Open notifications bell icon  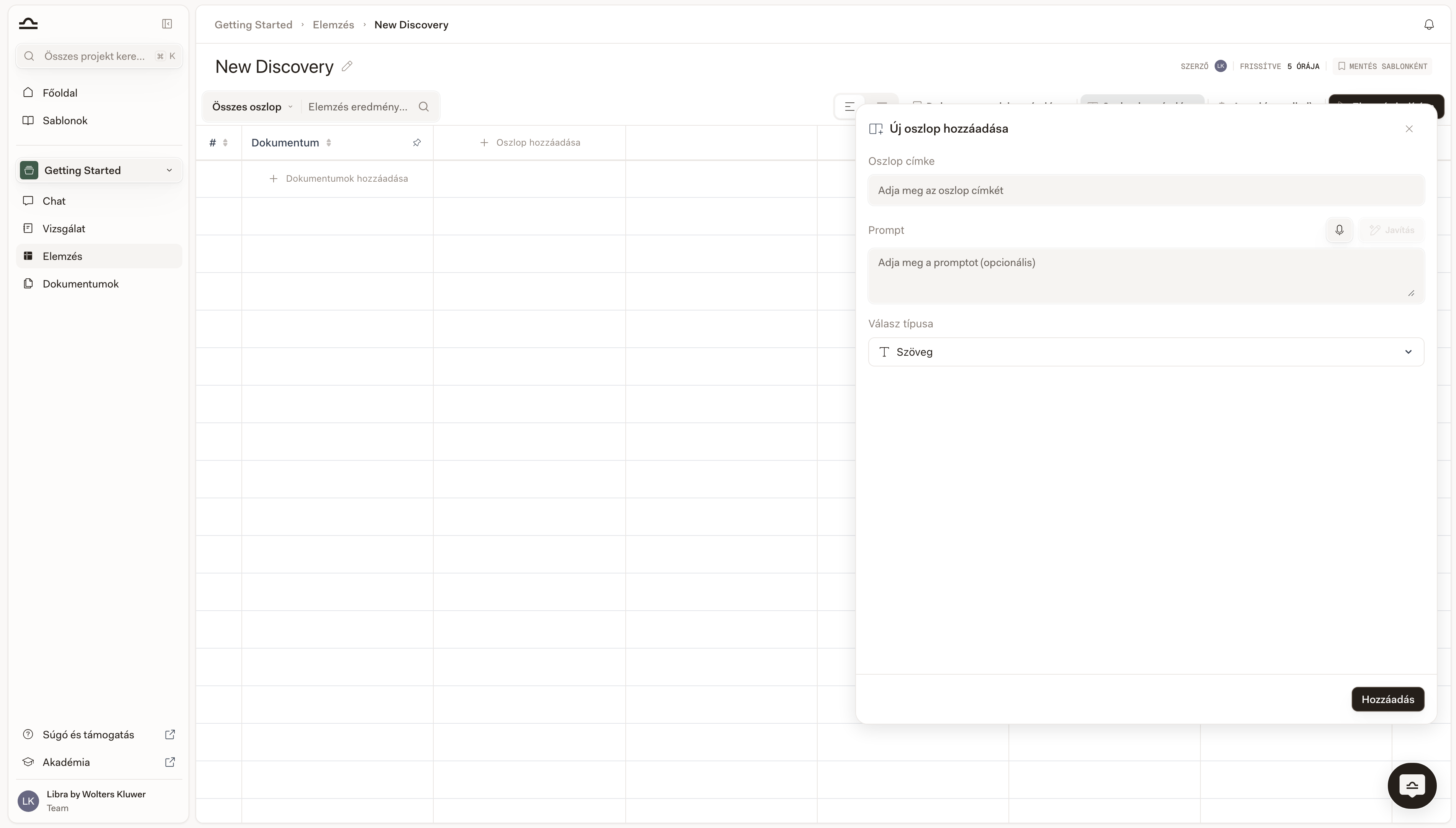(x=1429, y=25)
